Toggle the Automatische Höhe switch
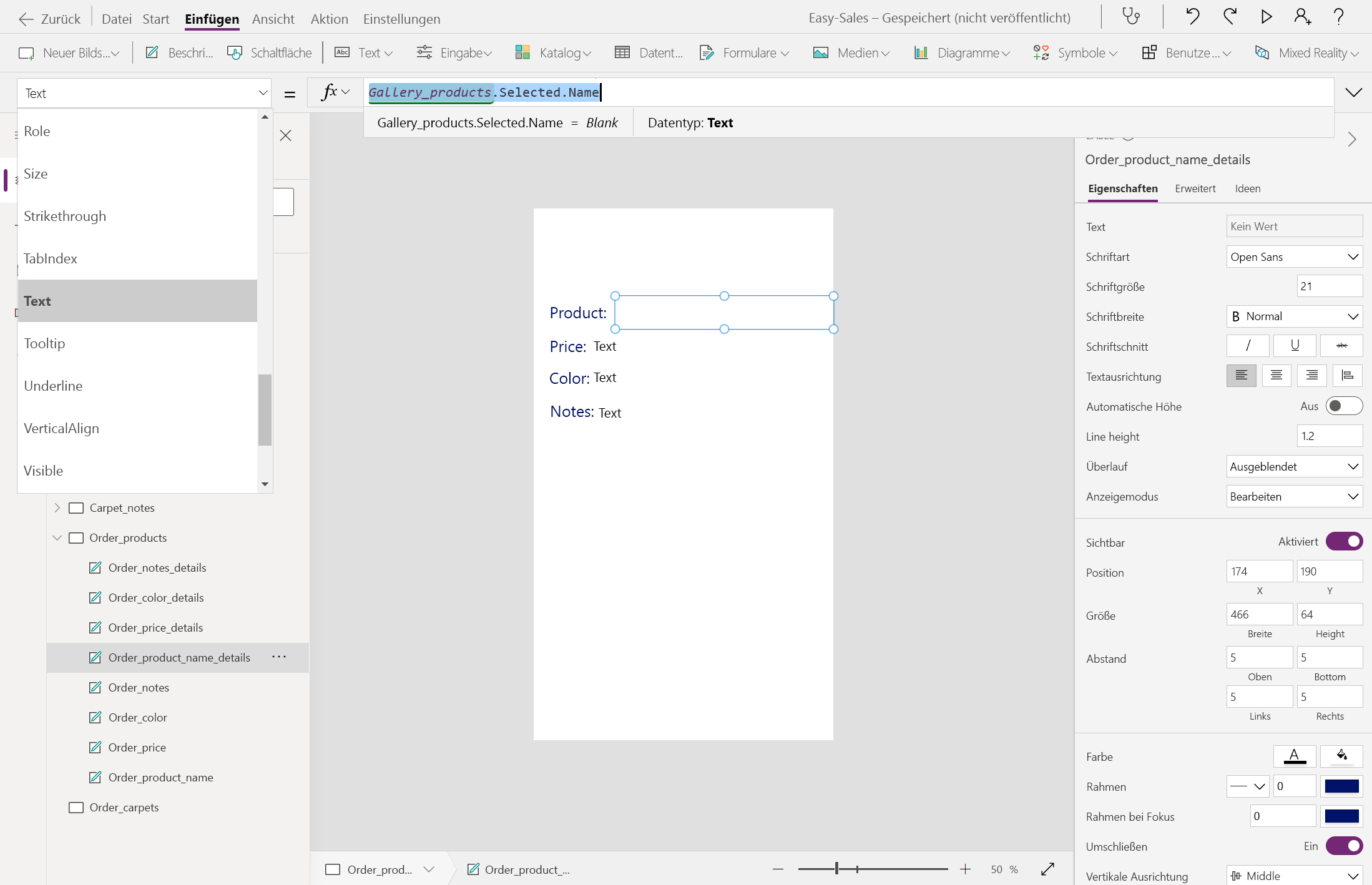The width and height of the screenshot is (1372, 885). click(1343, 406)
